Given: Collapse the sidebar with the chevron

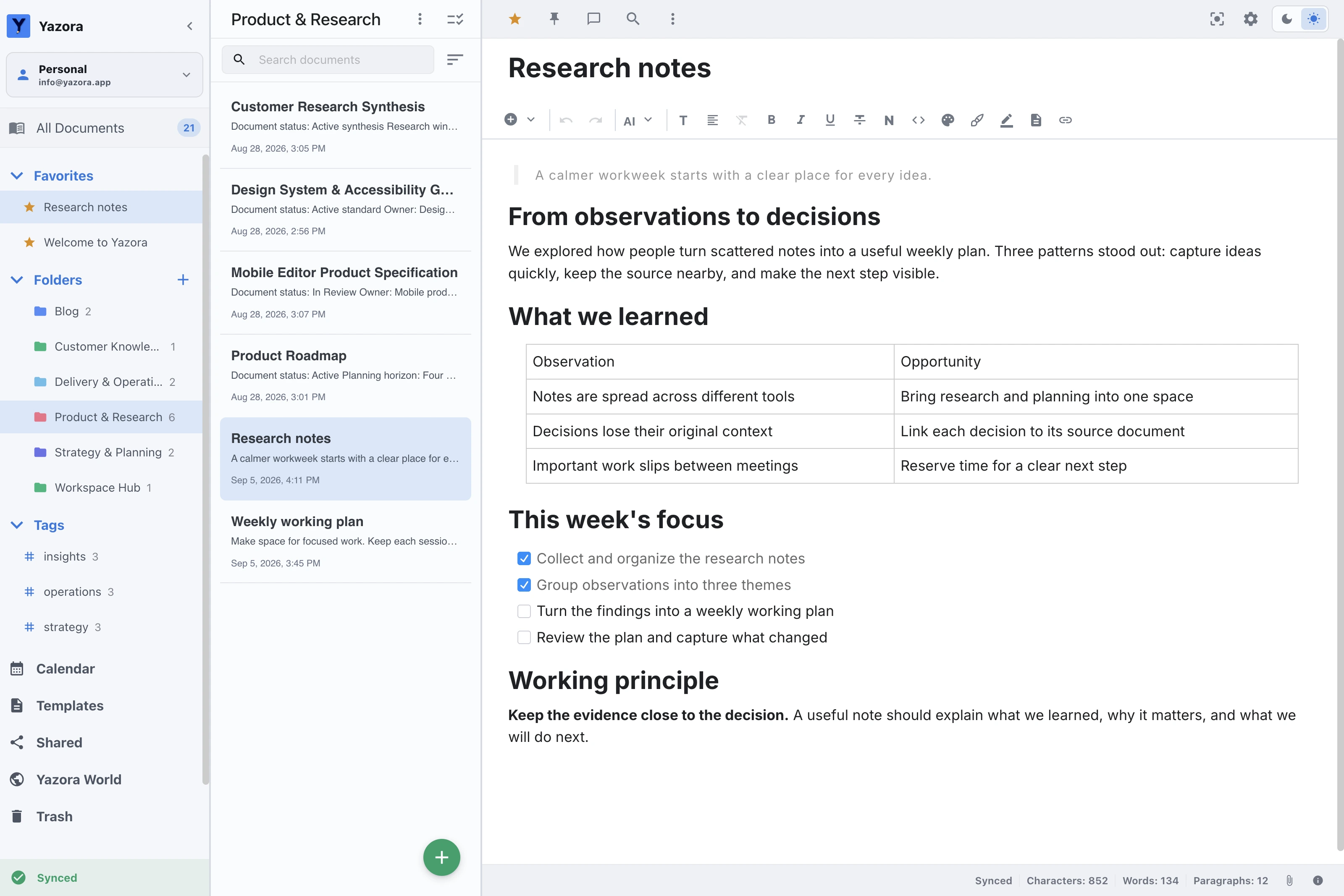Looking at the screenshot, I should [x=190, y=26].
